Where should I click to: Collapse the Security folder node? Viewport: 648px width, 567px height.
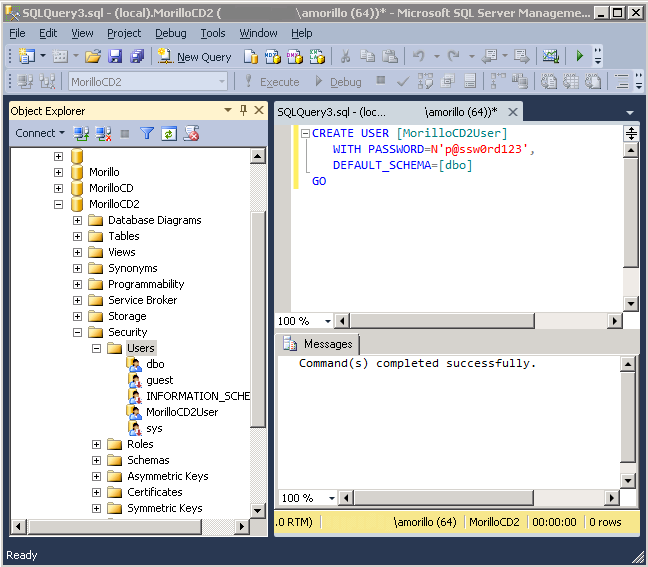[78, 332]
